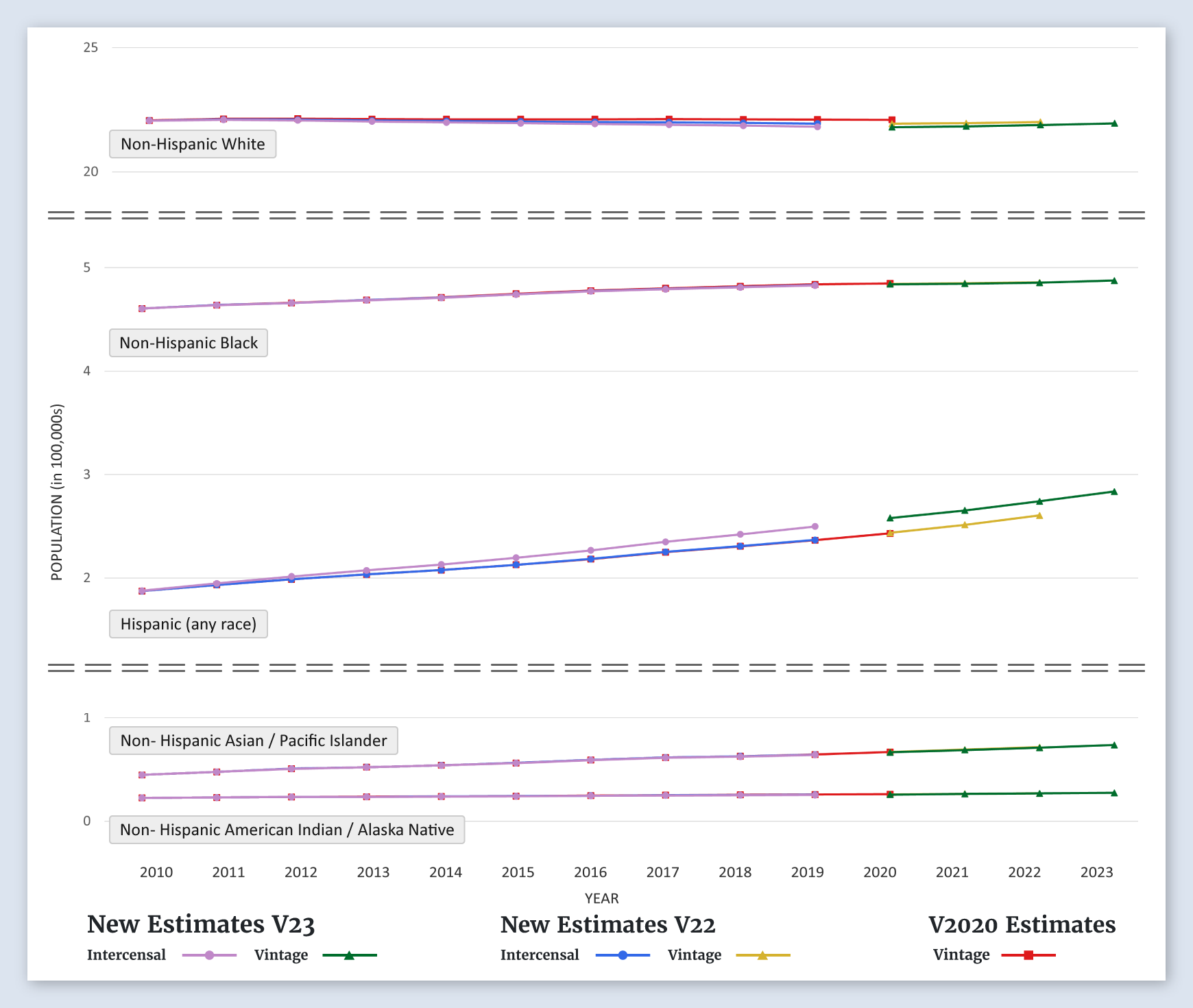This screenshot has width=1193, height=1008.
Task: Select the American Indian / Alaska Native label
Action: click(287, 830)
